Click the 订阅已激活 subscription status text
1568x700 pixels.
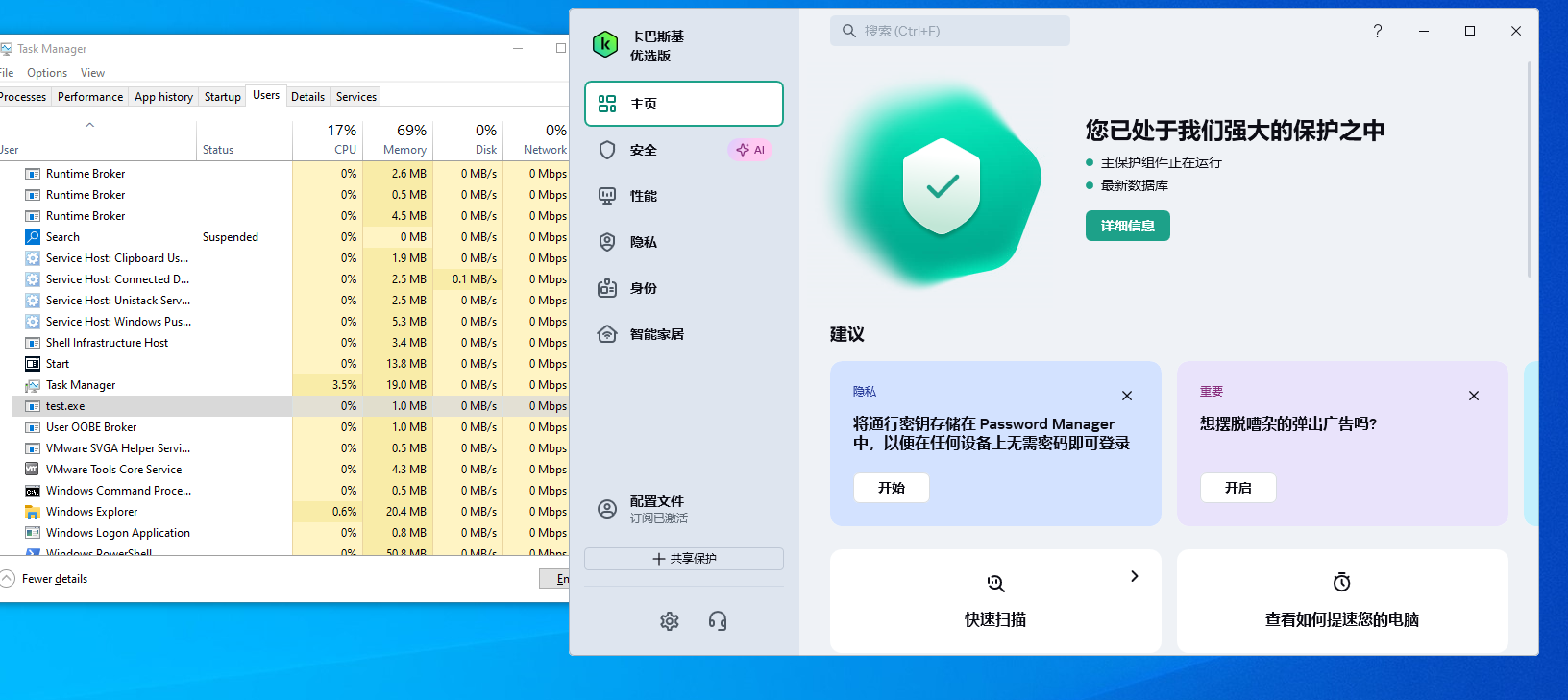[x=659, y=519]
